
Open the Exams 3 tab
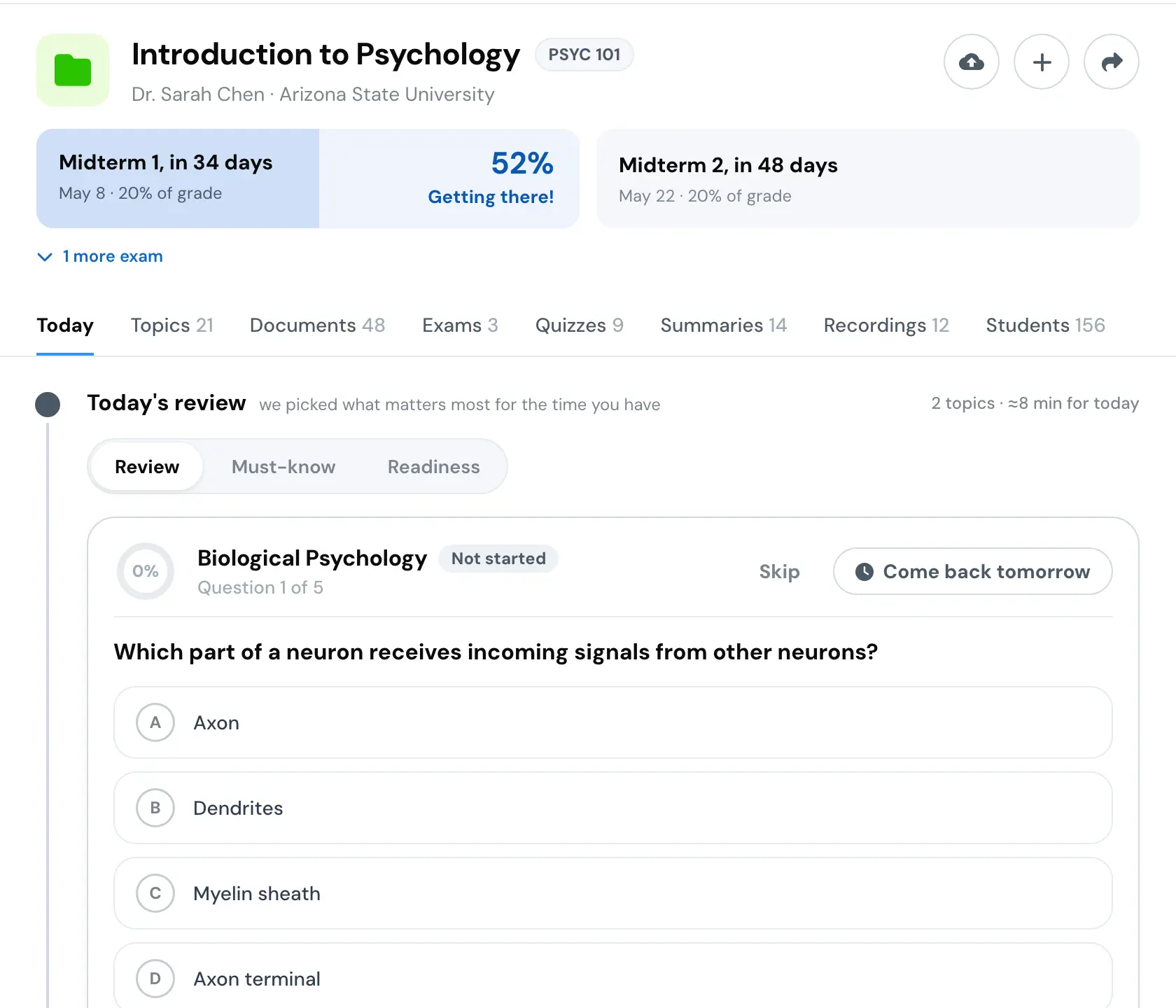[460, 325]
